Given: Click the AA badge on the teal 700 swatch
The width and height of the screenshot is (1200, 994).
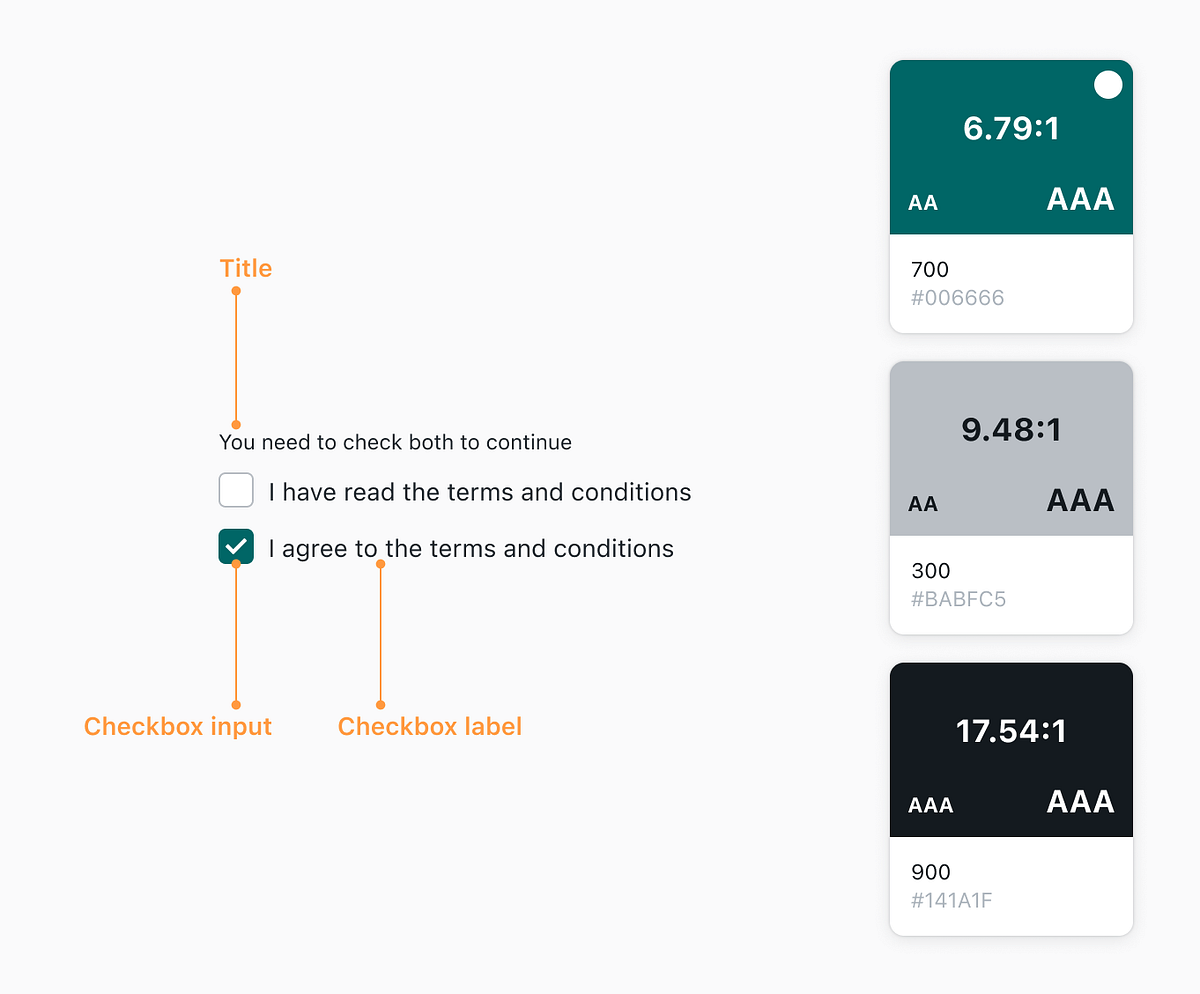Looking at the screenshot, I should [x=922, y=201].
